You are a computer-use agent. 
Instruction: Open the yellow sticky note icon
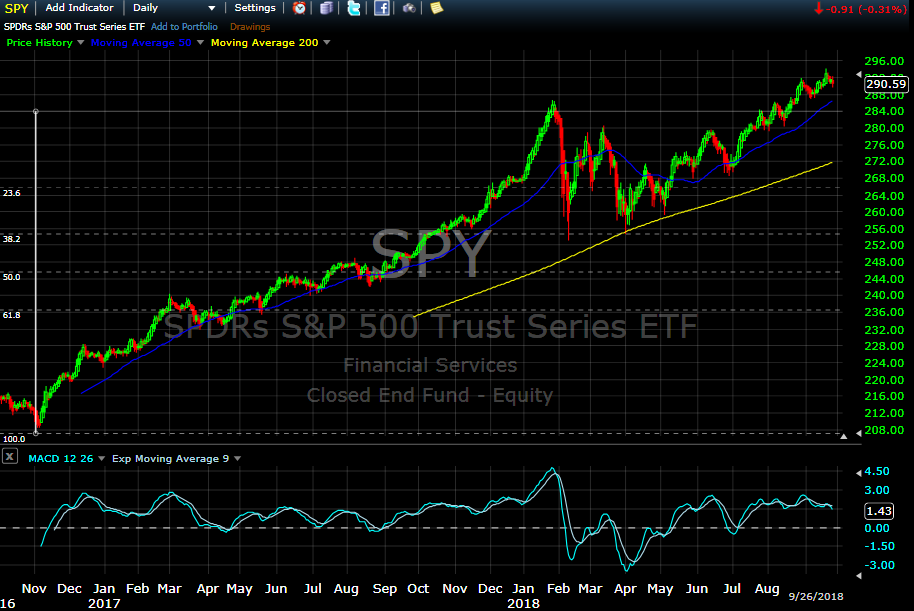437,8
